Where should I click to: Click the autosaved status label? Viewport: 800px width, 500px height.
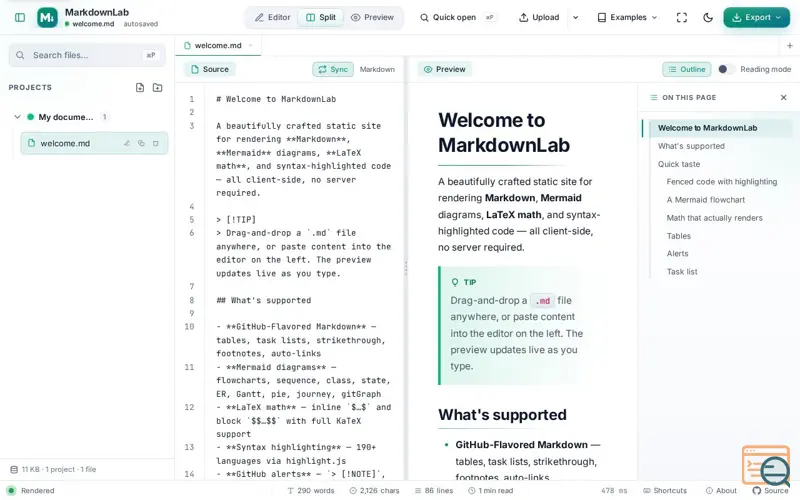click(141, 24)
